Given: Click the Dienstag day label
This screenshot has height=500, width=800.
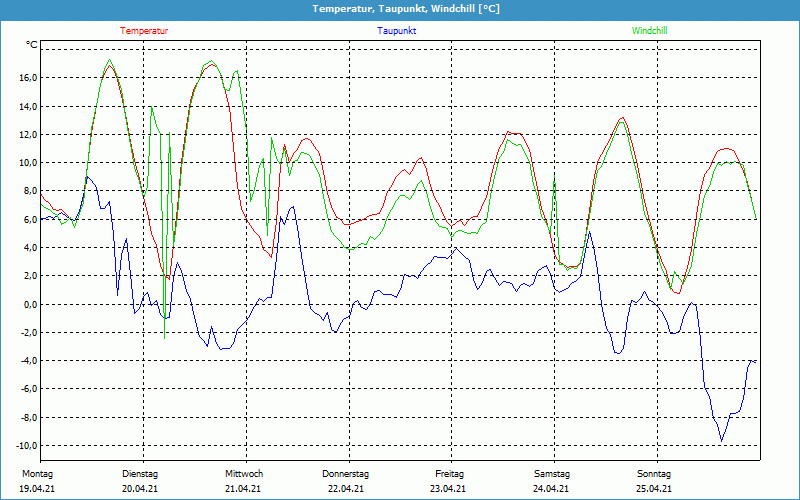Looking at the screenshot, I should pyautogui.click(x=140, y=474).
